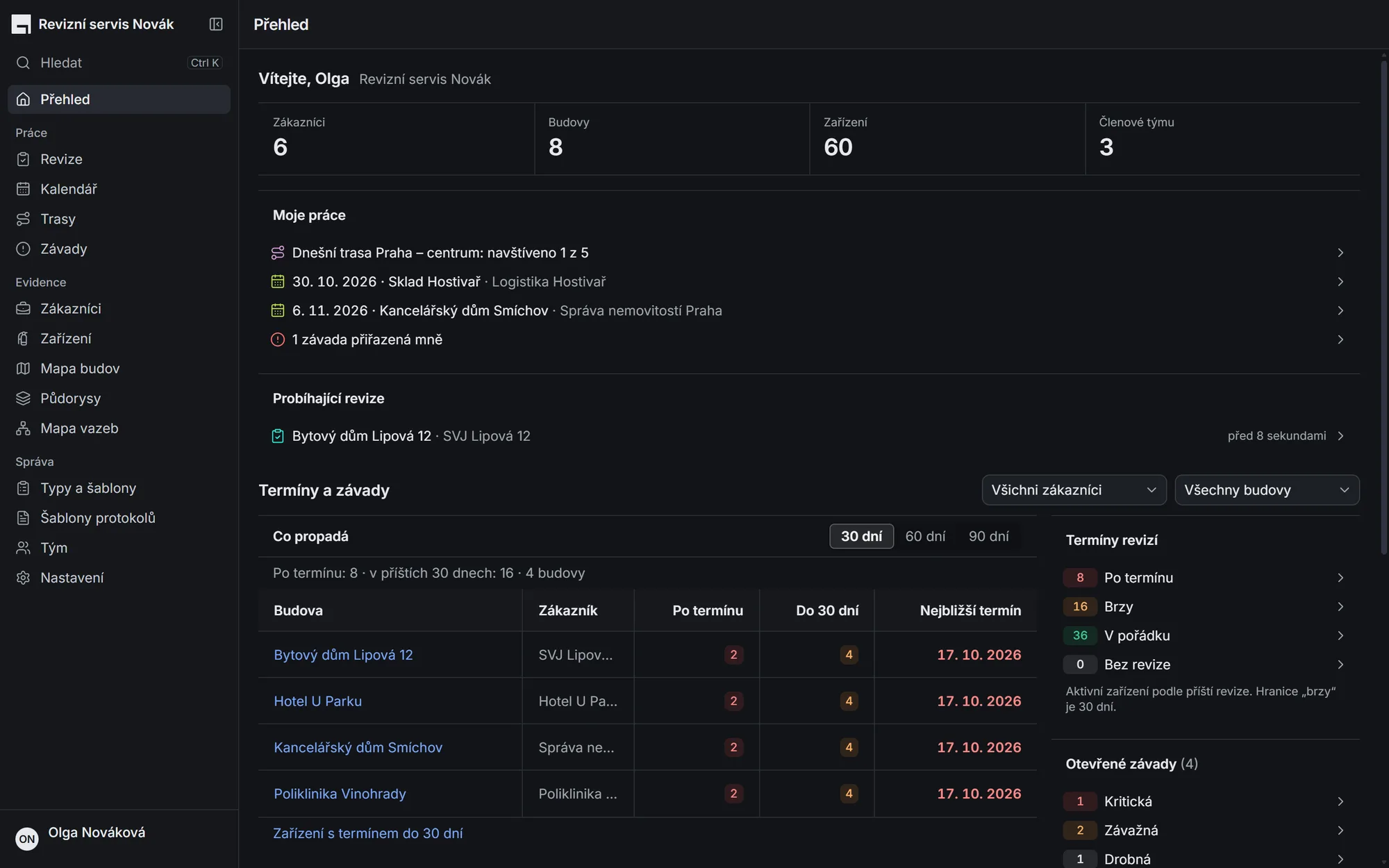1389x868 pixels.
Task: Open ongoing revision Bytový dům Lipová 12
Action: tap(808, 436)
